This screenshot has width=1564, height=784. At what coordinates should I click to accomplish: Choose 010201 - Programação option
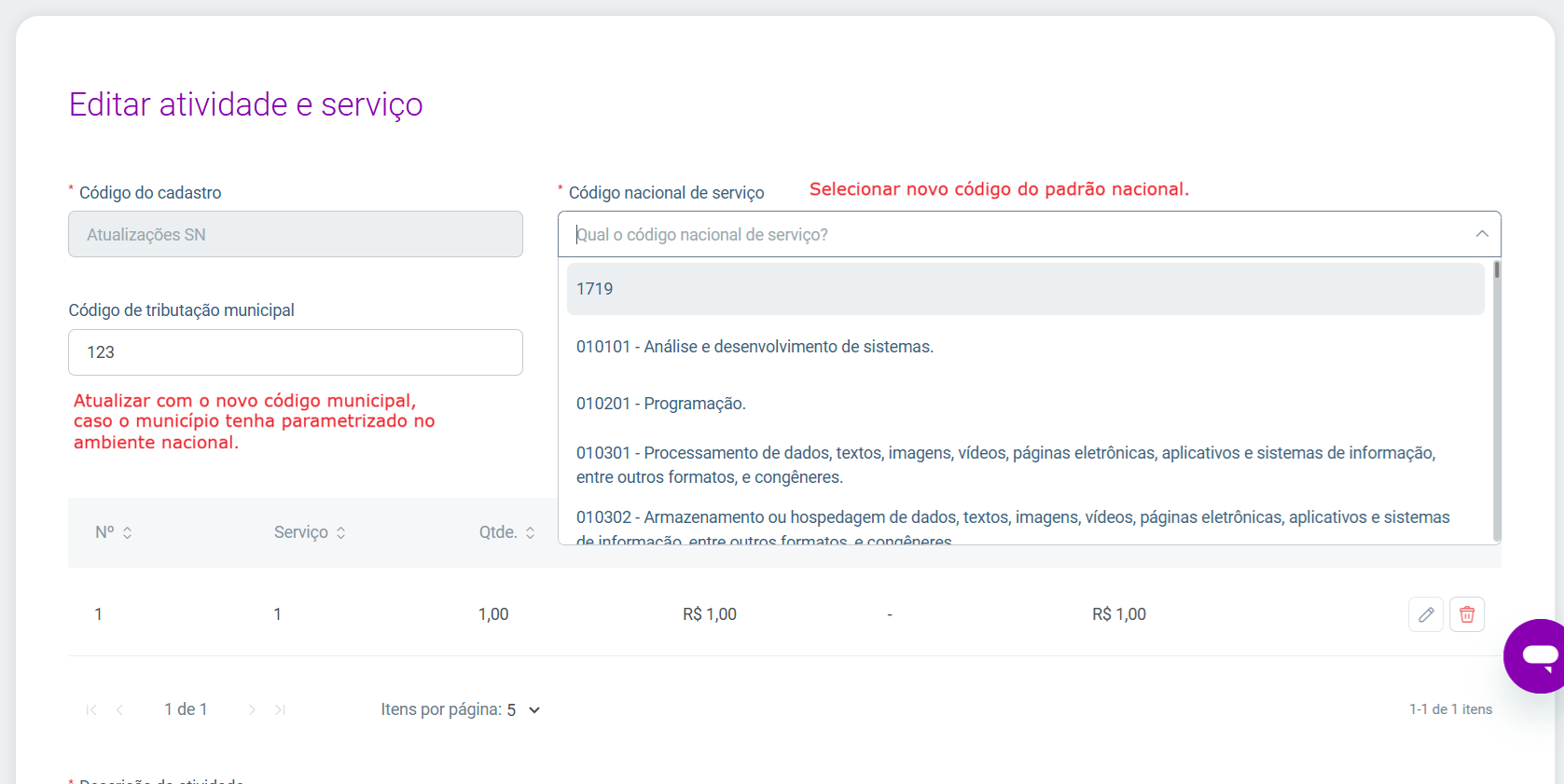pos(1026,404)
